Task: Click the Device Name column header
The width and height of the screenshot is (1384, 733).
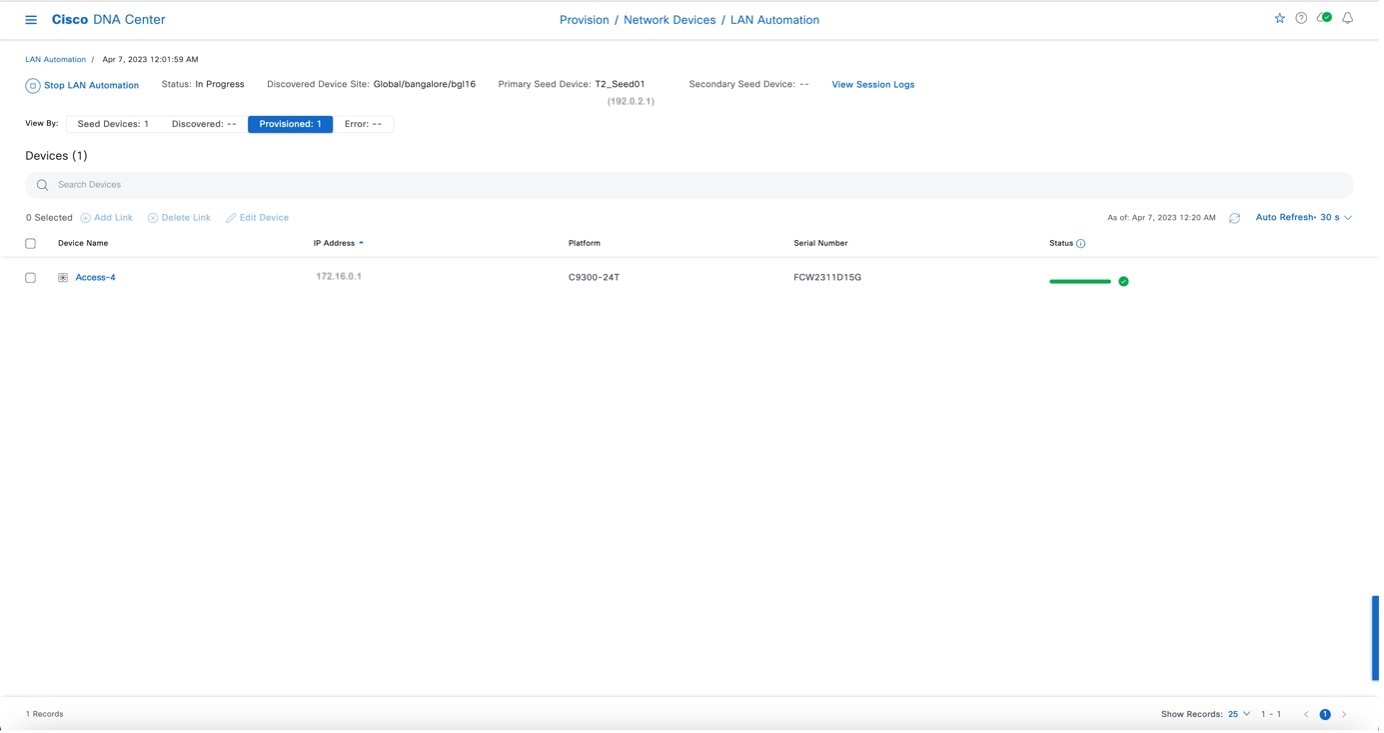Action: [83, 244]
